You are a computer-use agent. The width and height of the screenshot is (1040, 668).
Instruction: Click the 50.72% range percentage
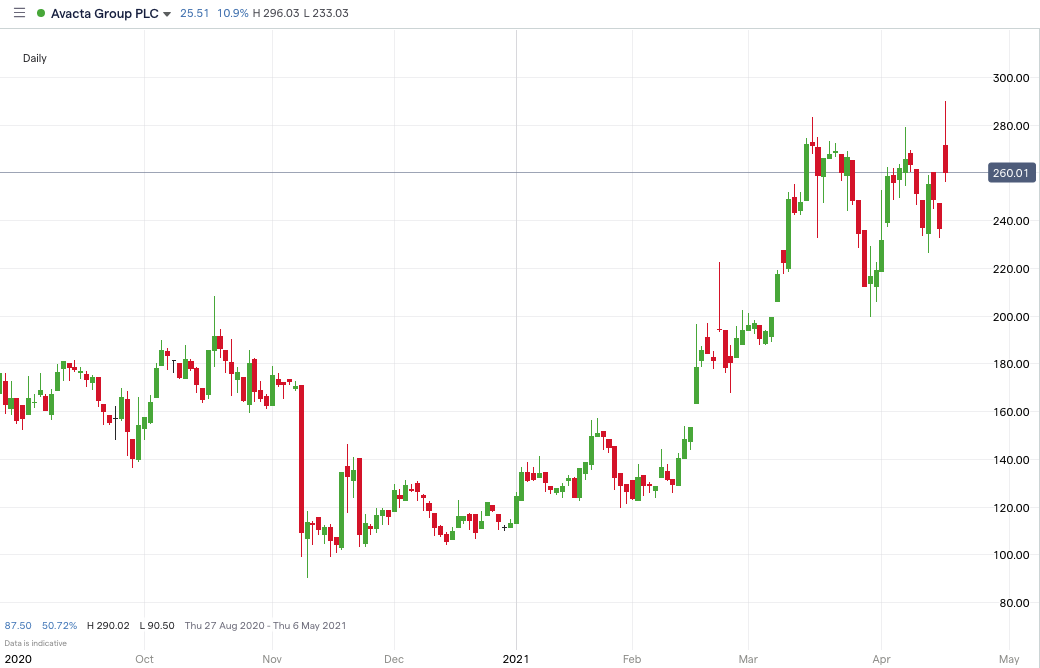pos(58,625)
